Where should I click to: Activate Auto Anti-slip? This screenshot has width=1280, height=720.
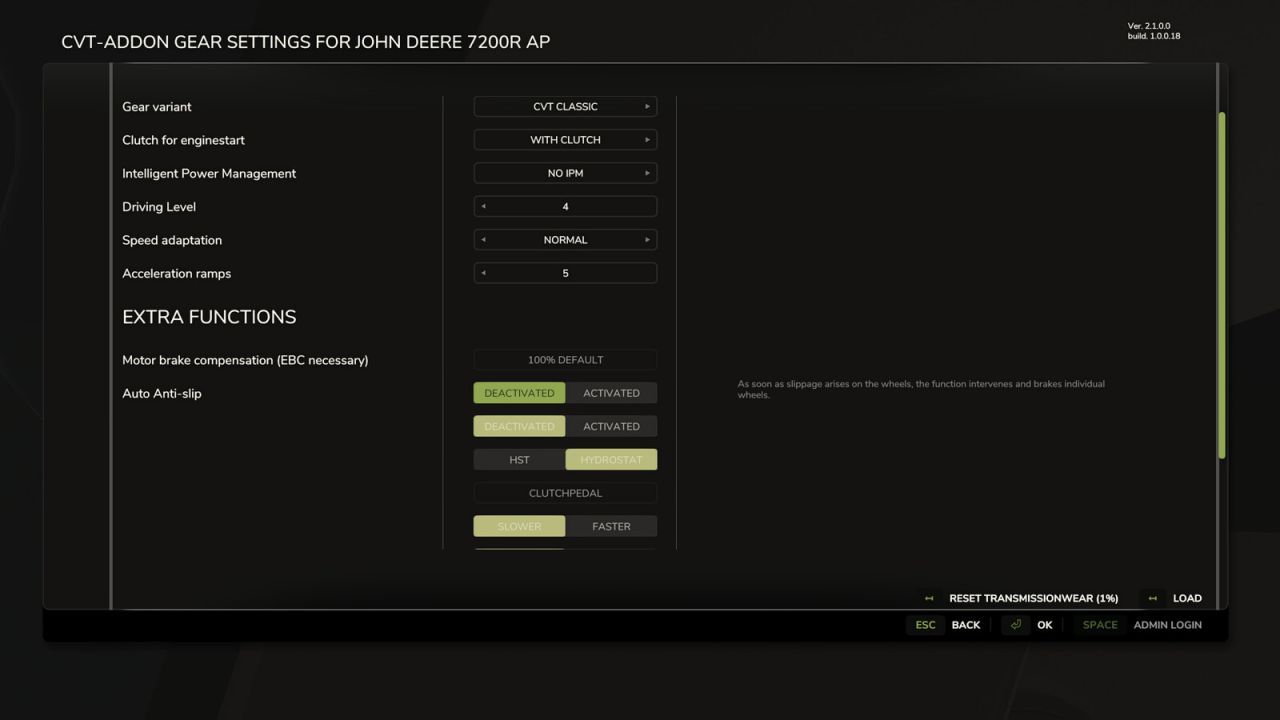click(x=612, y=392)
